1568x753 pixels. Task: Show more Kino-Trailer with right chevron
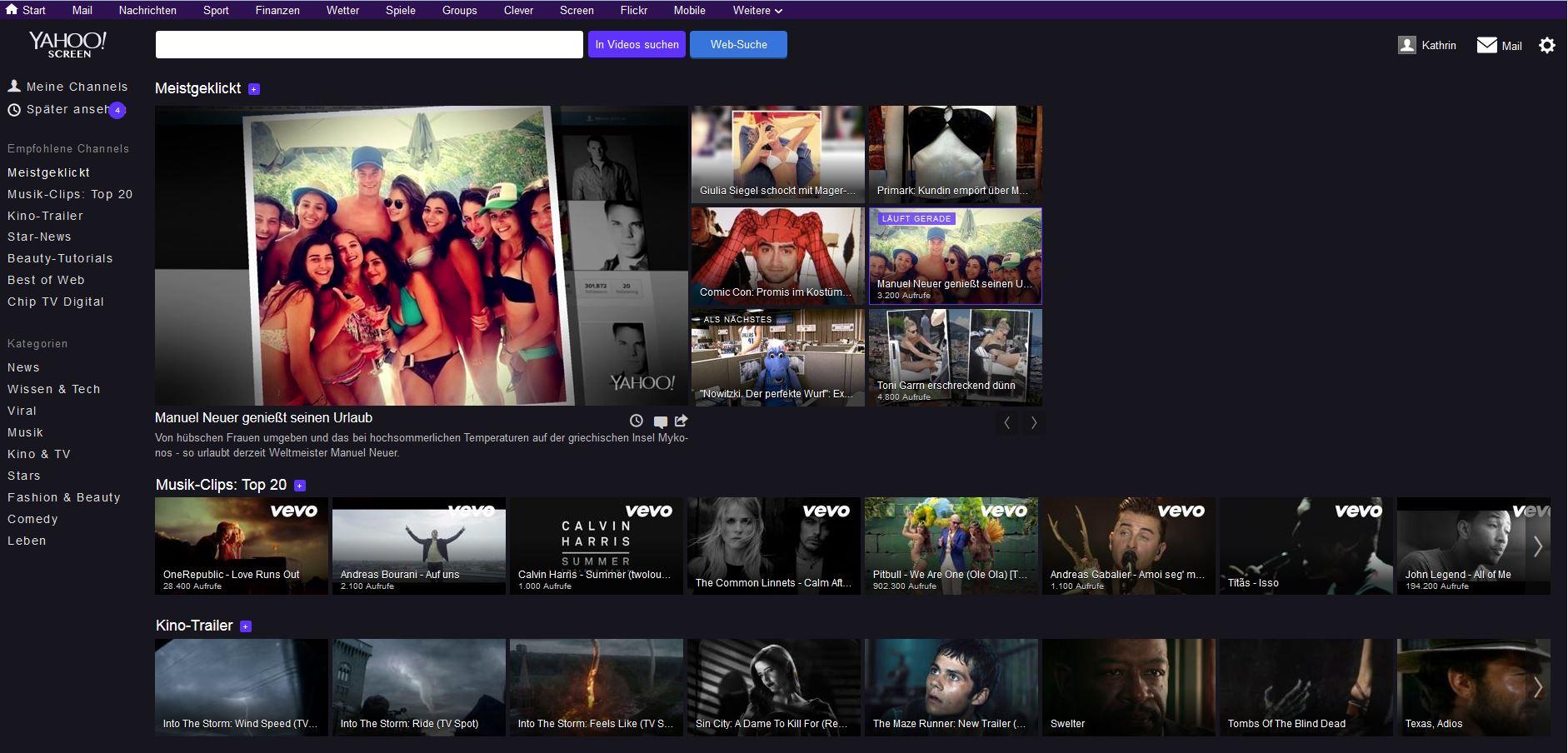click(x=1538, y=687)
